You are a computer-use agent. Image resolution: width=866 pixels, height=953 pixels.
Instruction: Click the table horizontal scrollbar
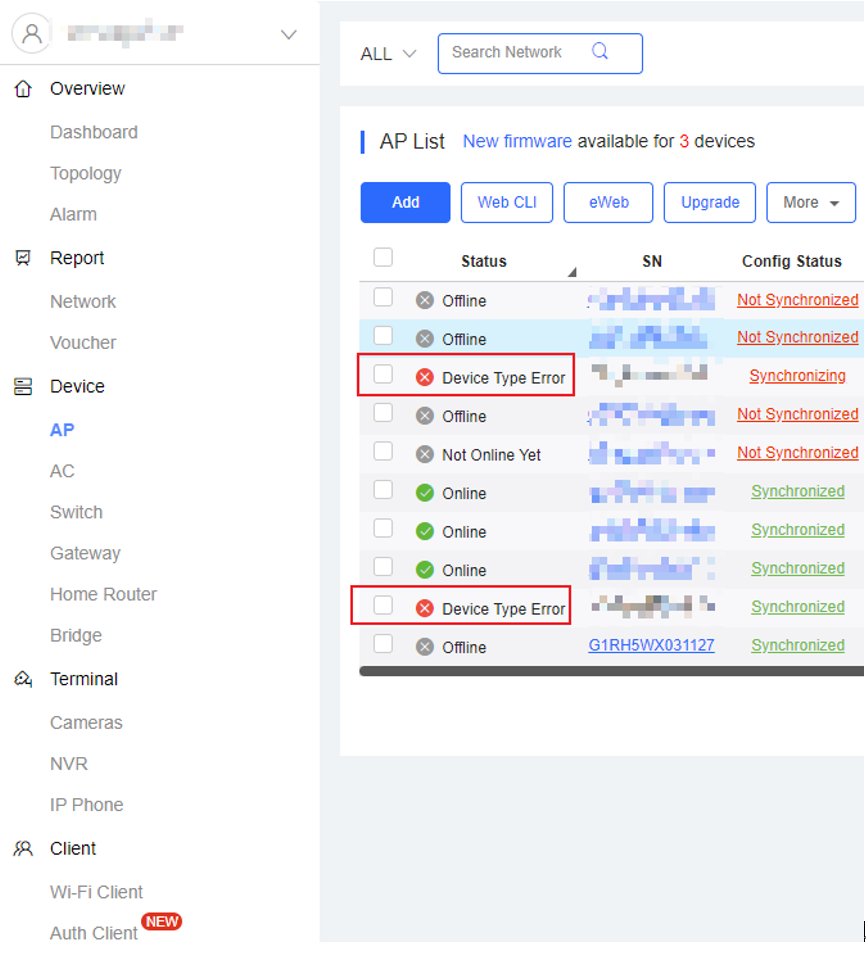610,671
